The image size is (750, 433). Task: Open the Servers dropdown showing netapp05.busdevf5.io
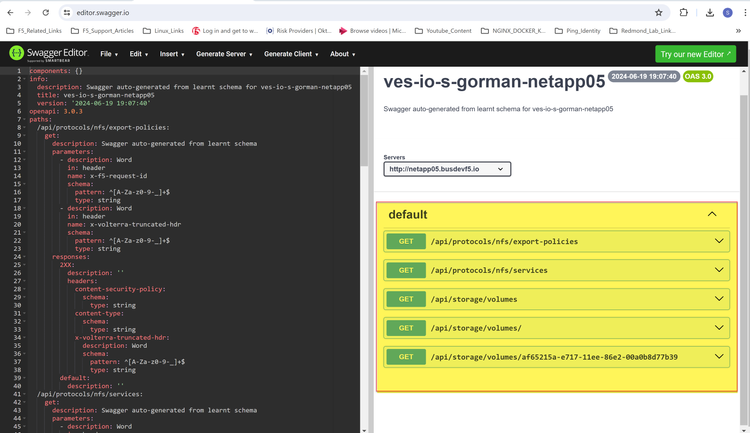(x=446, y=169)
